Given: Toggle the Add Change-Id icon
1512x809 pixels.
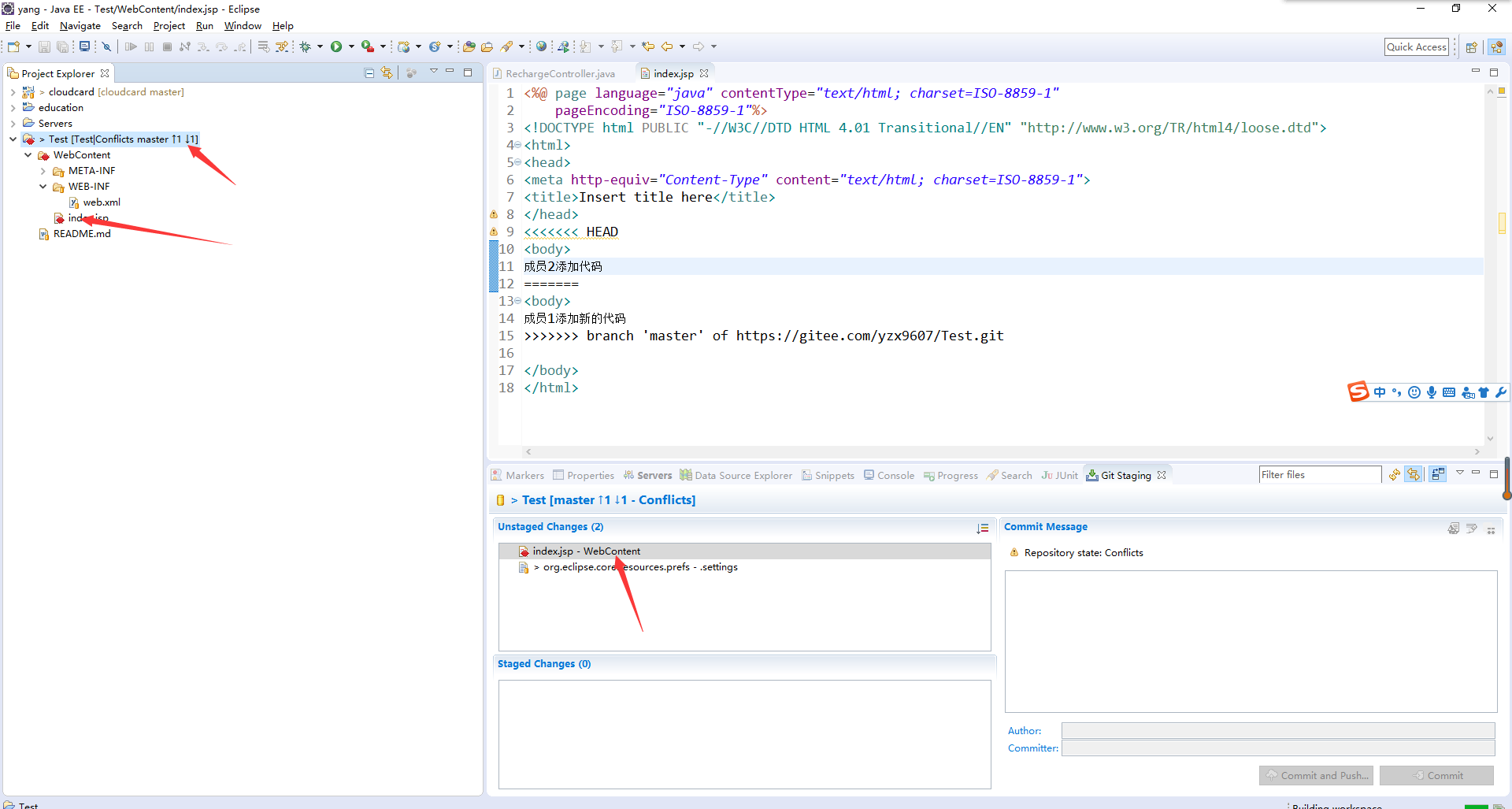Looking at the screenshot, I should (x=1491, y=530).
